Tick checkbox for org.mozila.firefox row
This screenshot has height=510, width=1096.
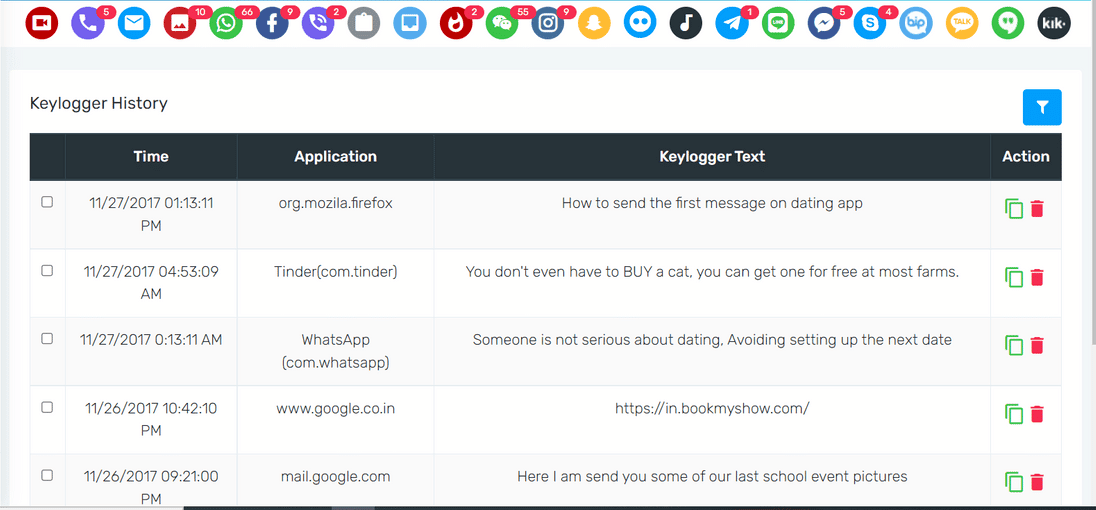coord(47,202)
